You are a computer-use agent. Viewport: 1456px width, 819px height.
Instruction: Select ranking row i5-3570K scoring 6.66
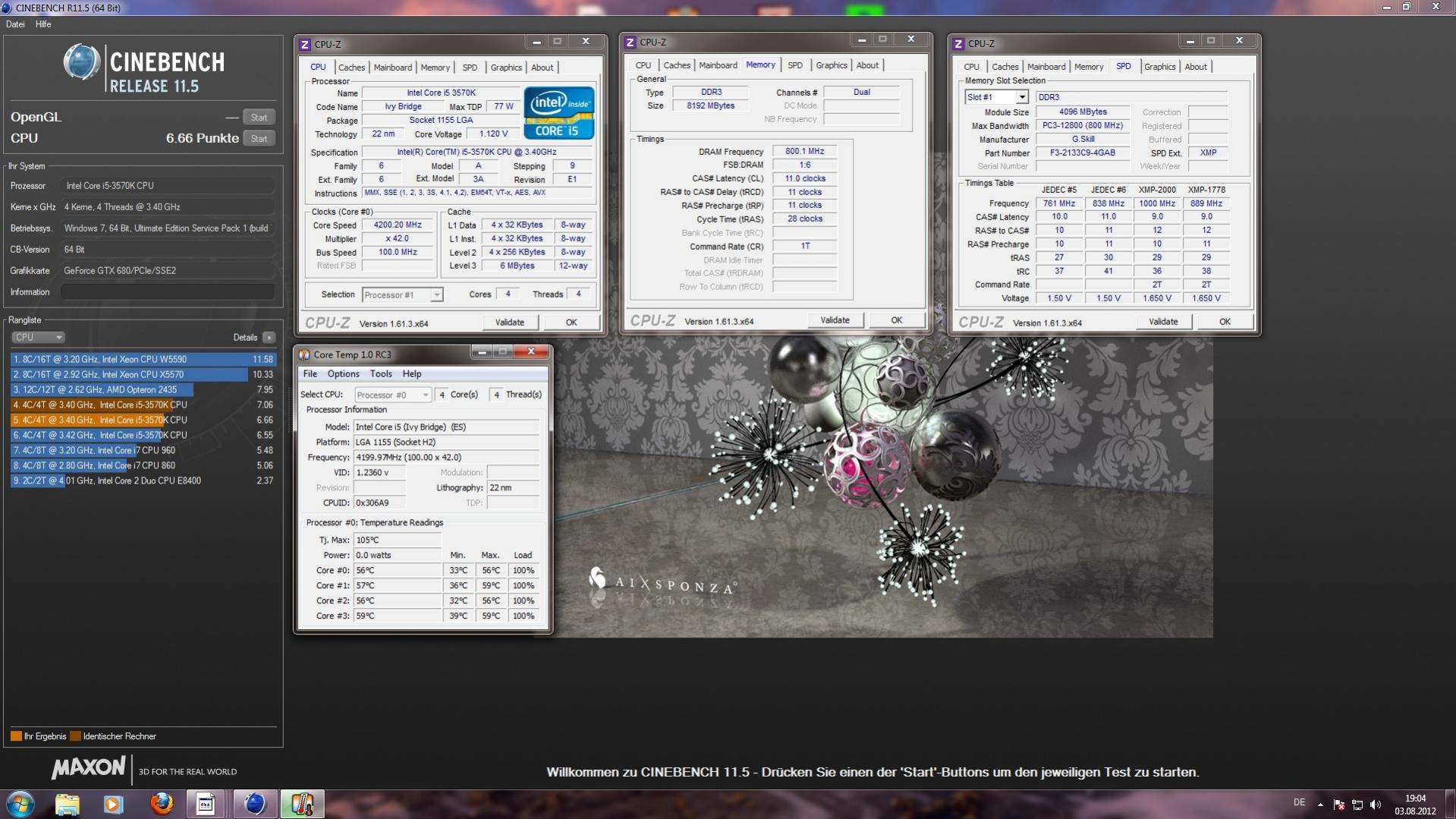pos(143,421)
